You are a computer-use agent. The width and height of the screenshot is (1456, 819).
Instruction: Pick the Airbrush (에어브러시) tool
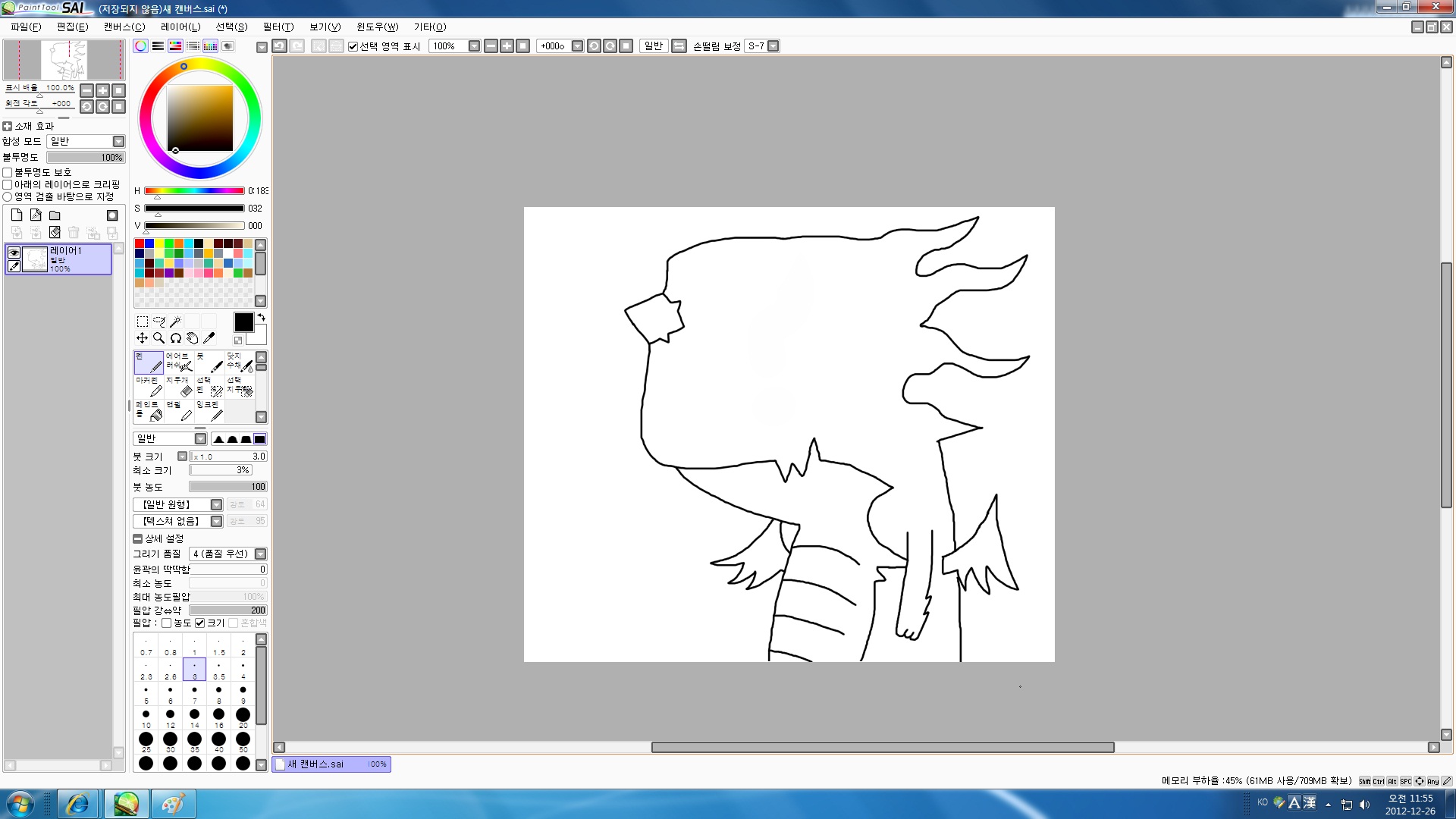click(x=178, y=362)
